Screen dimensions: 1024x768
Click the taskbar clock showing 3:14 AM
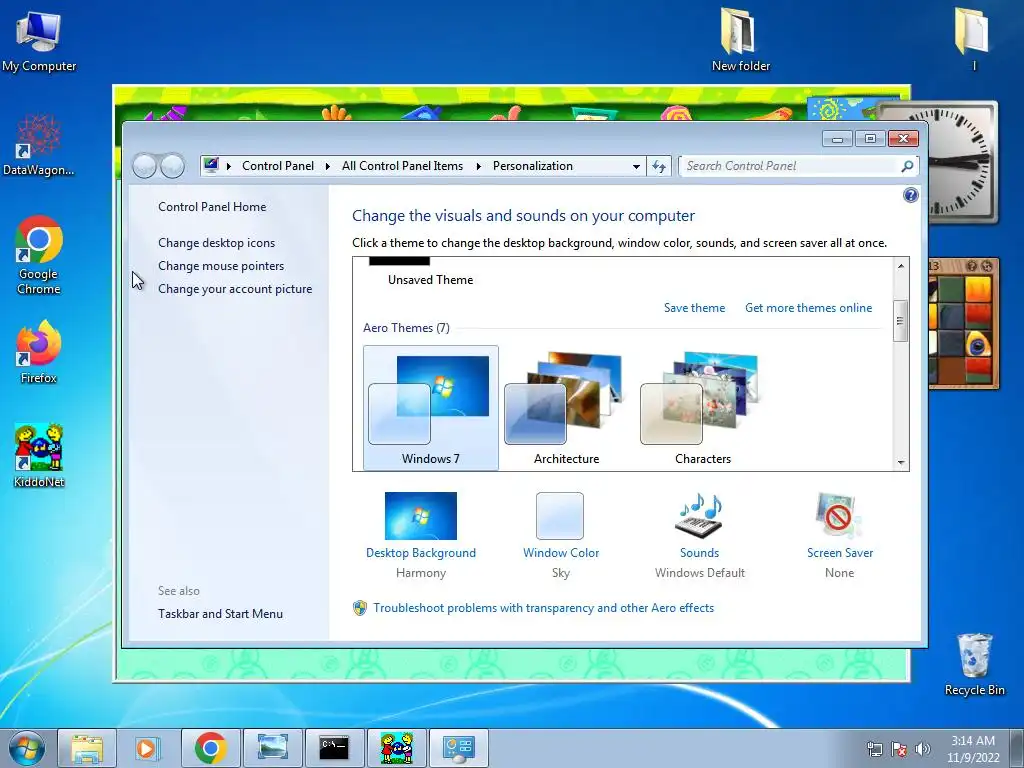[x=973, y=749]
